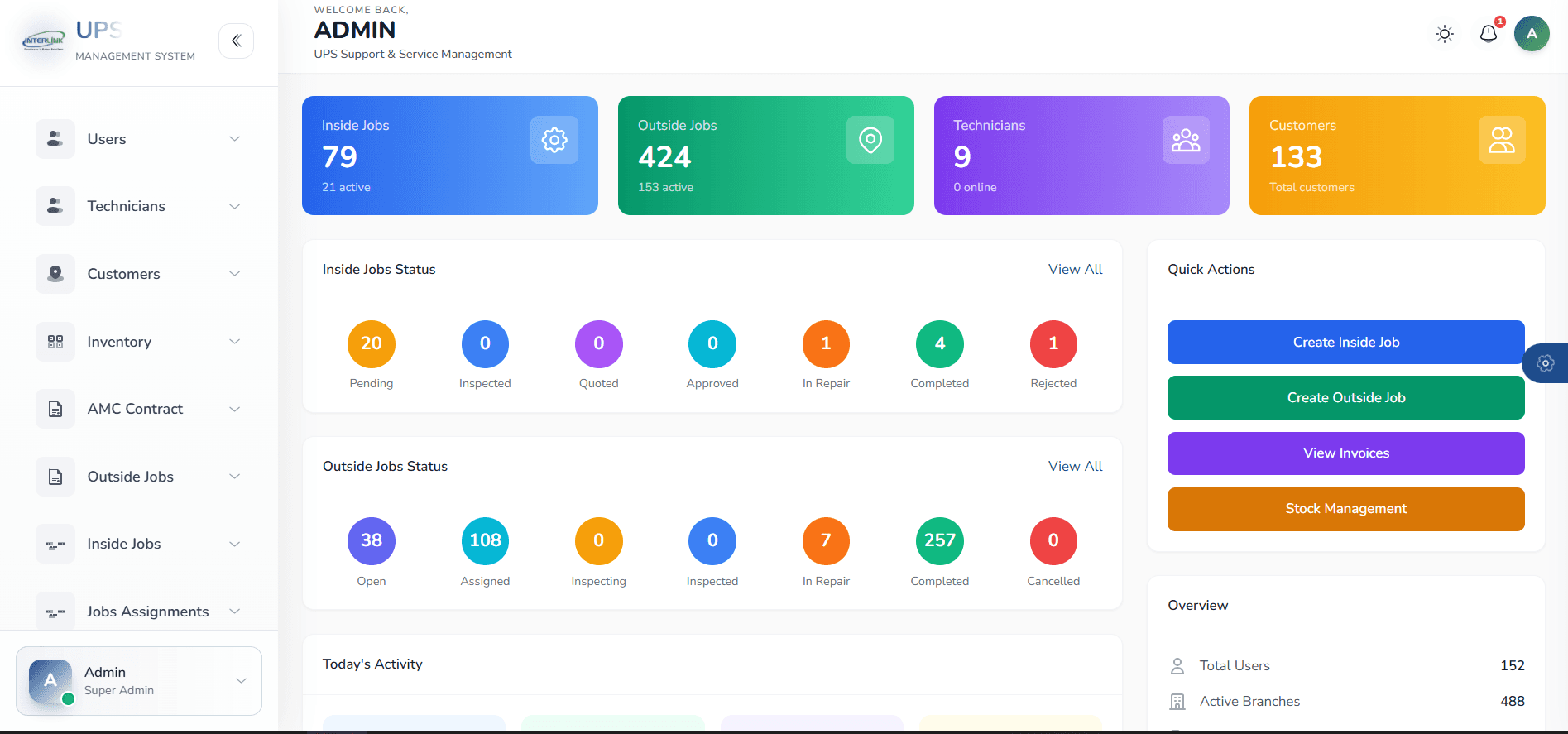This screenshot has height=734, width=1568.
Task: Open the floating settings gear tab at right edge
Action: point(1545,363)
